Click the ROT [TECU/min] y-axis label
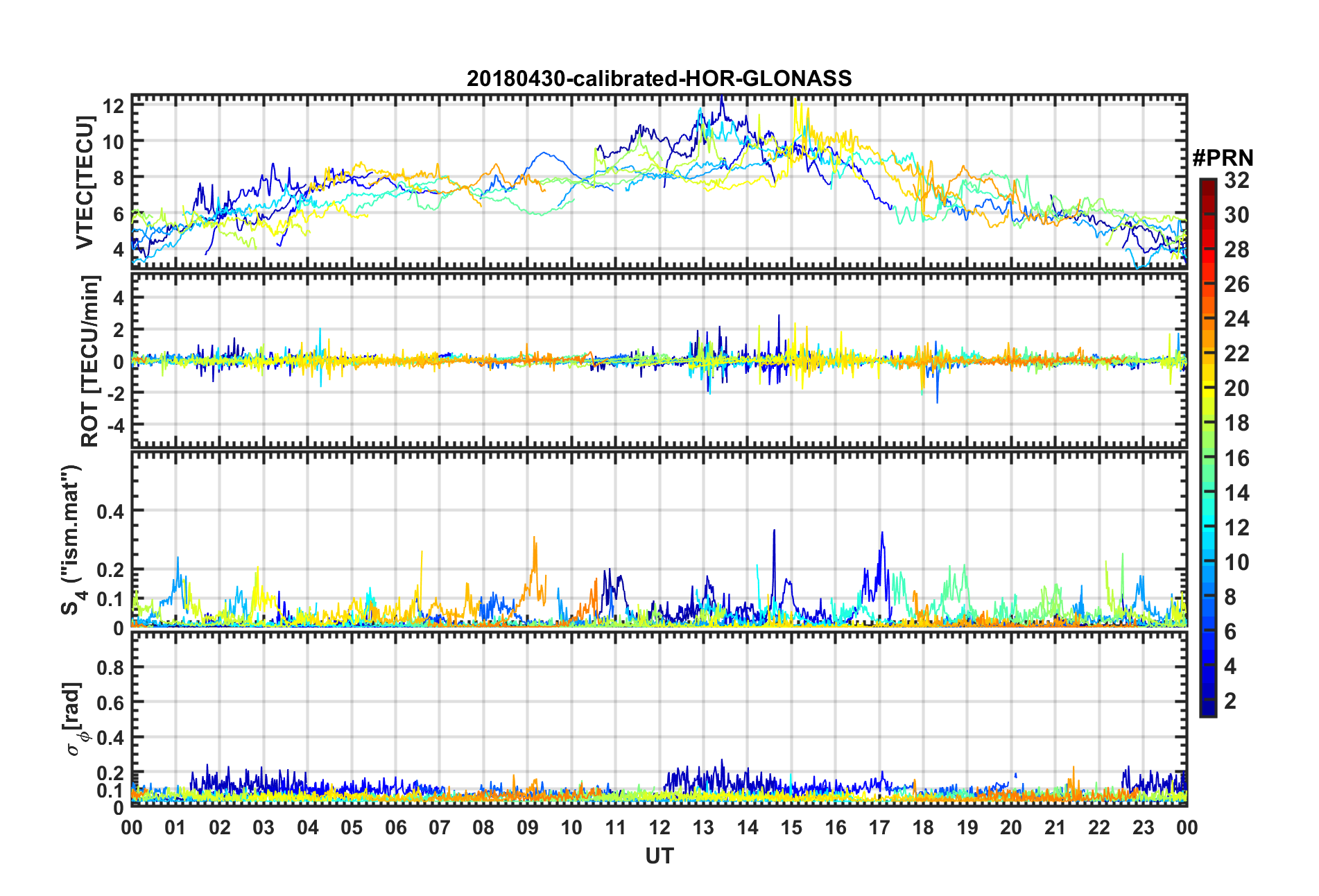This screenshot has height=896, width=1319. pos(89,361)
